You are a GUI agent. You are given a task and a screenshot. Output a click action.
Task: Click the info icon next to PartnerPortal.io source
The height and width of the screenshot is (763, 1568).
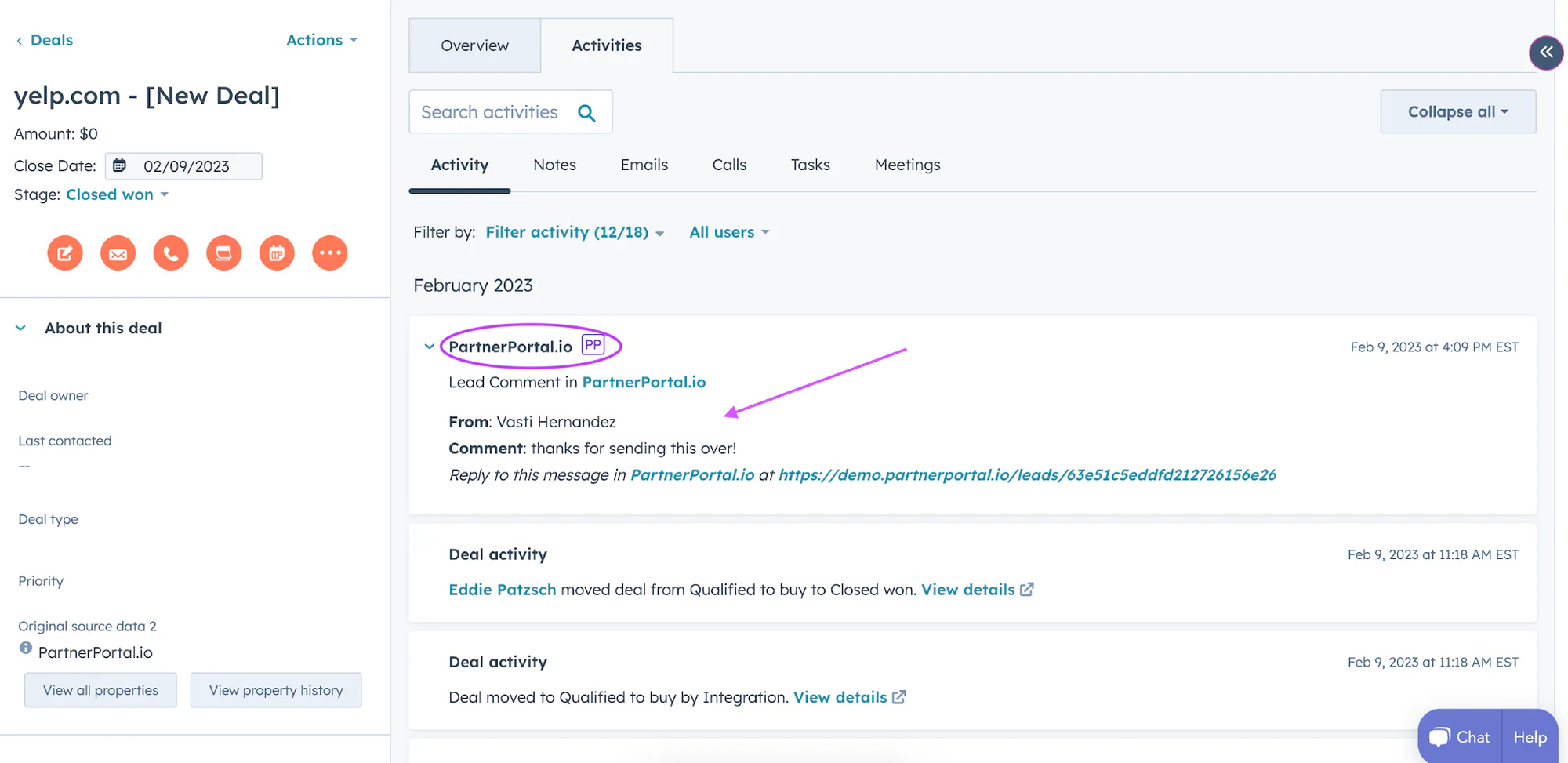(26, 649)
